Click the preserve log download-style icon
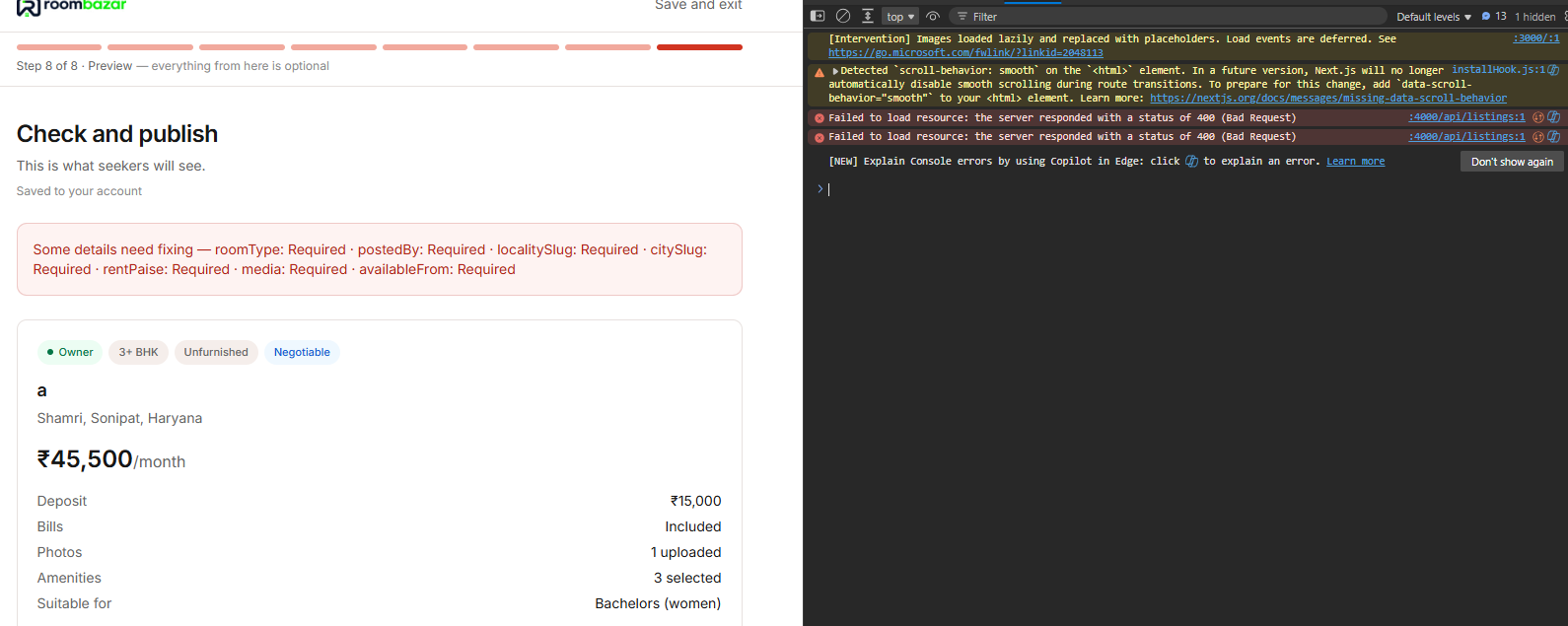Screen dimensions: 1568x626 [x=868, y=16]
